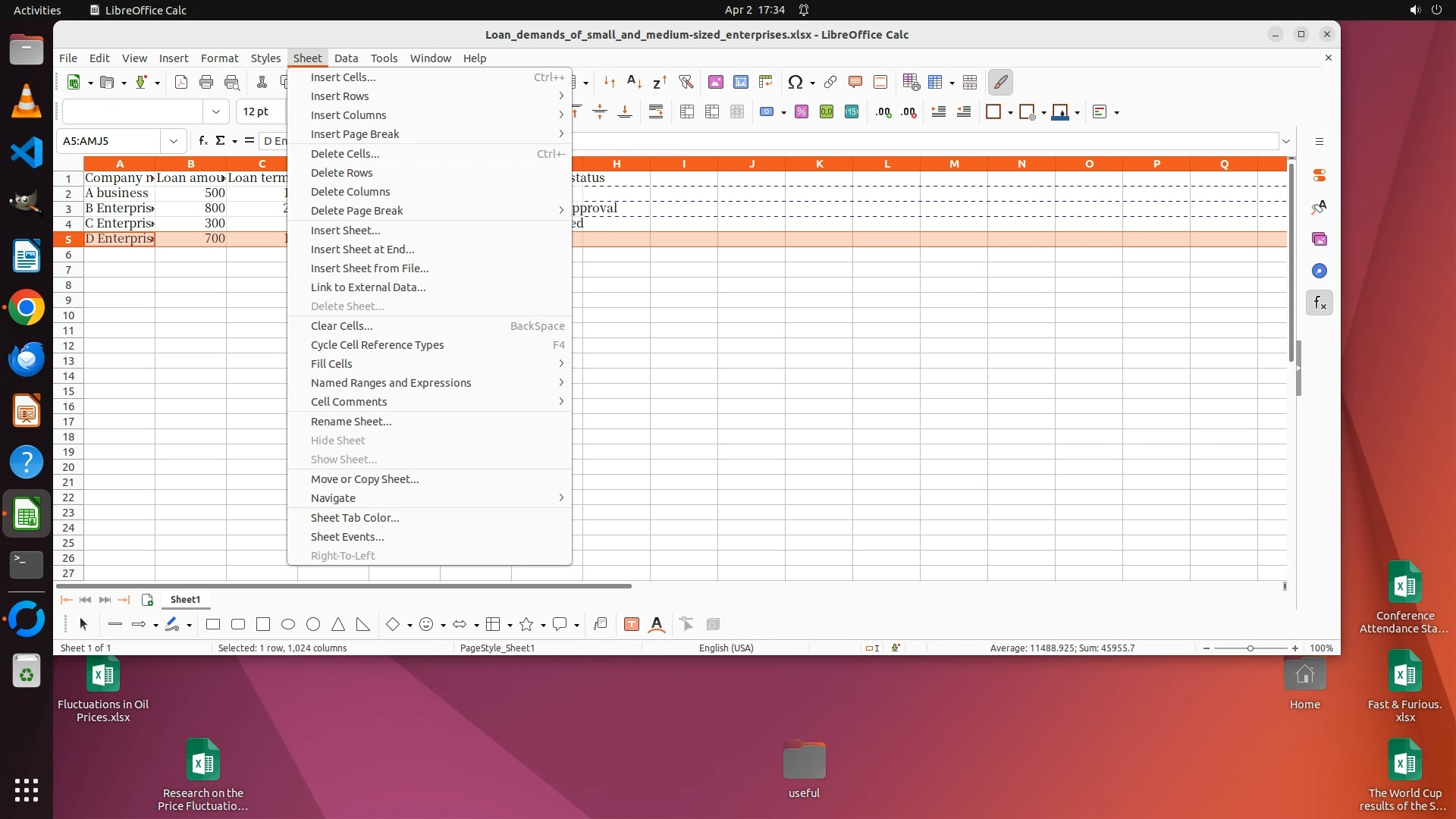This screenshot has width=1456, height=819.
Task: Click the Add Decimal Place icon
Action: pos(883,112)
